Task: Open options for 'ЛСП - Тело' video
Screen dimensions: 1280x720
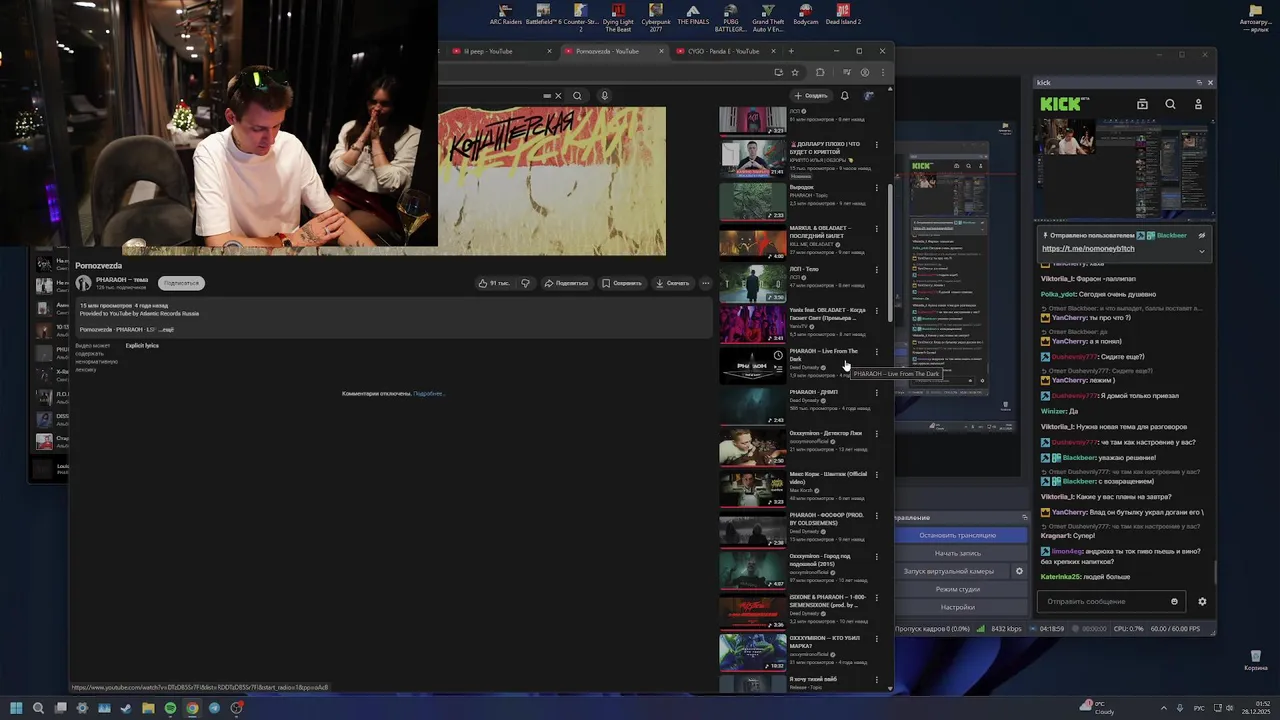Action: coord(877,269)
